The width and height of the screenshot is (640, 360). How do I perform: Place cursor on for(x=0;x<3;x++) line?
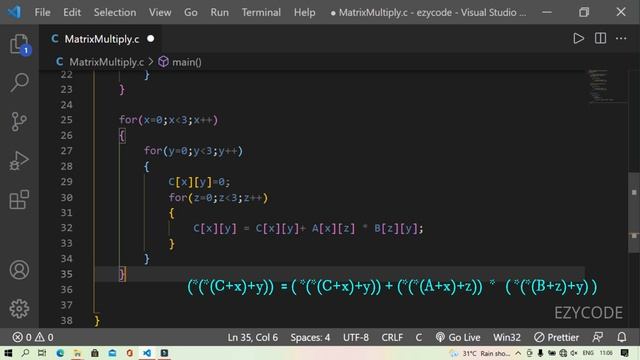coord(169,120)
